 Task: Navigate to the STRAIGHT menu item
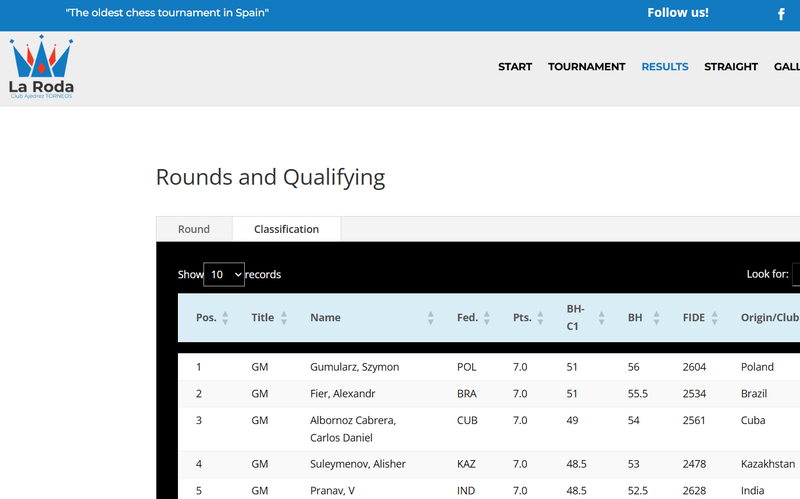click(731, 67)
